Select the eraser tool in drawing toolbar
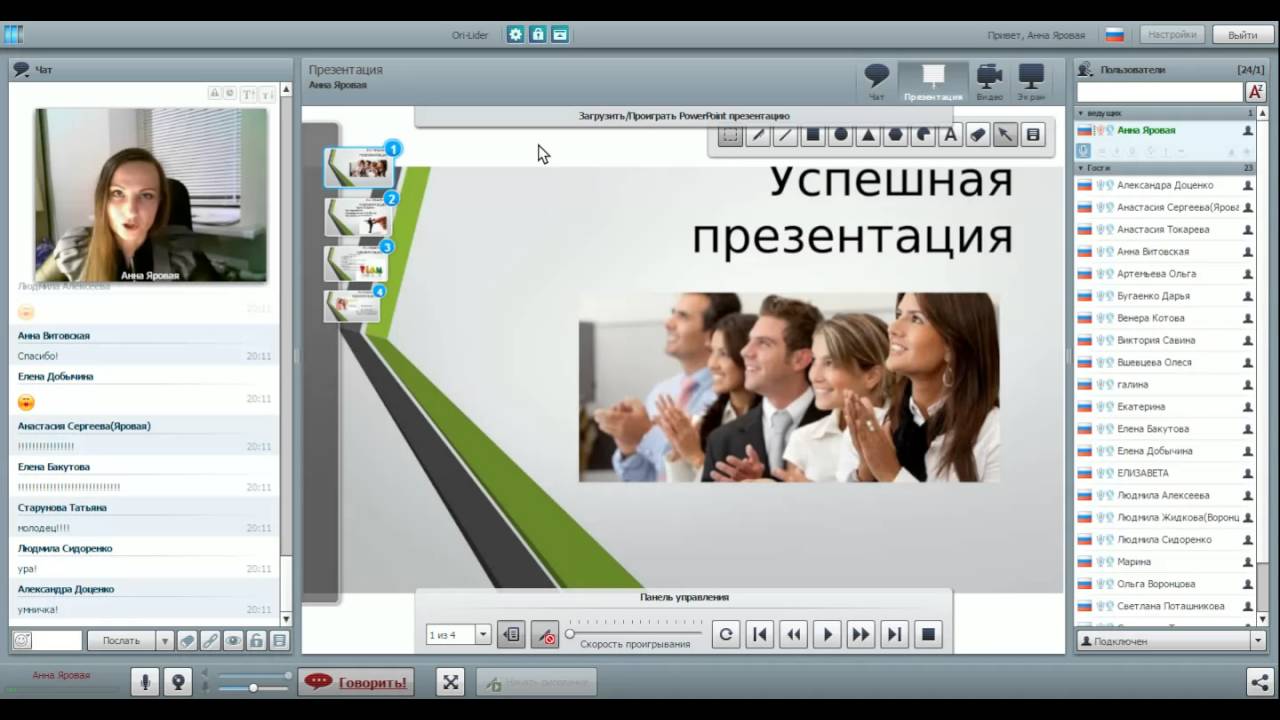 (x=978, y=135)
